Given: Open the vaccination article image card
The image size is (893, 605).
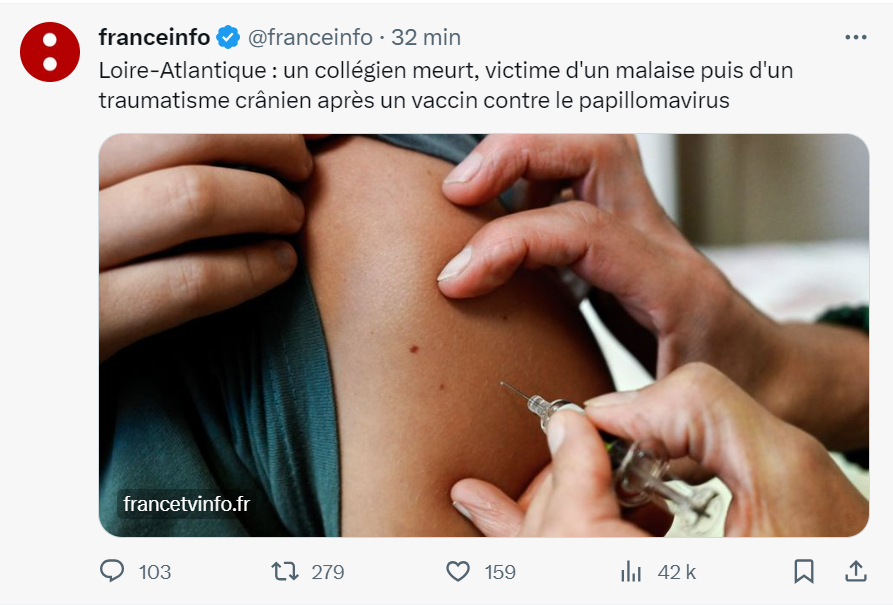Looking at the screenshot, I should 484,336.
